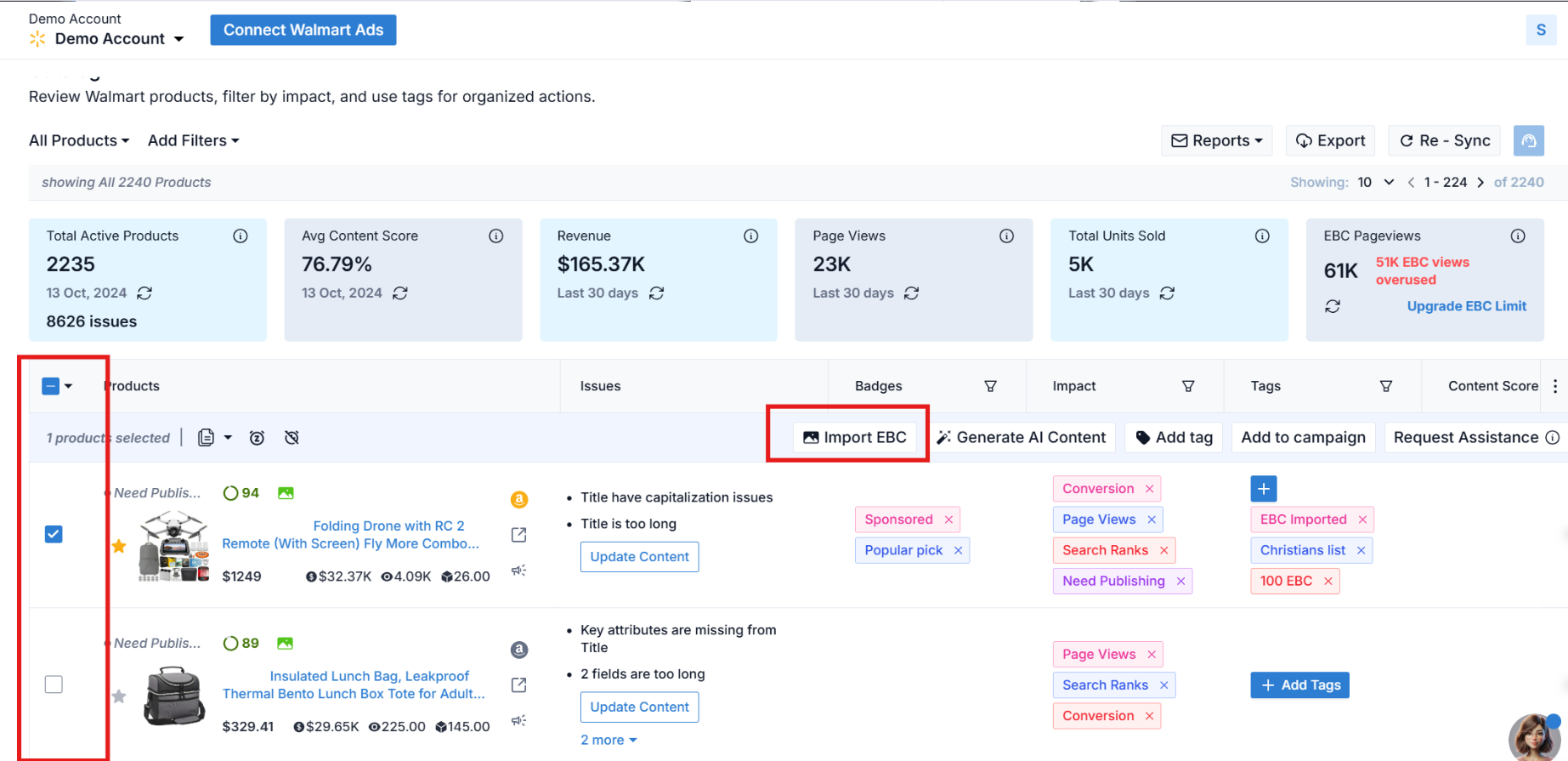Filter the Impact column
This screenshot has width=1568, height=761.
pos(1188,386)
